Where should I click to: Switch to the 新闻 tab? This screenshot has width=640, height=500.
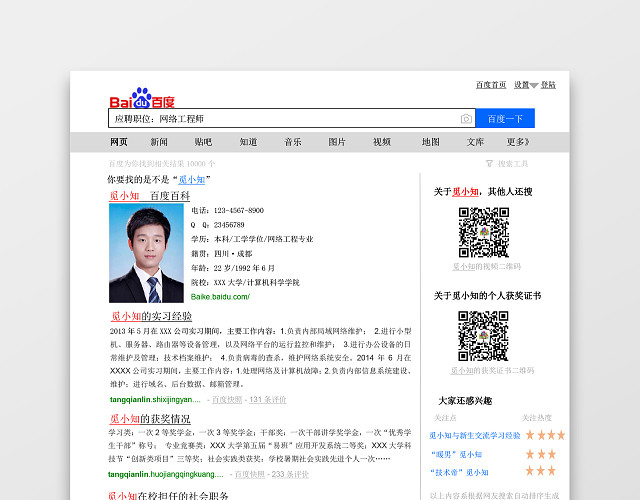pos(159,142)
